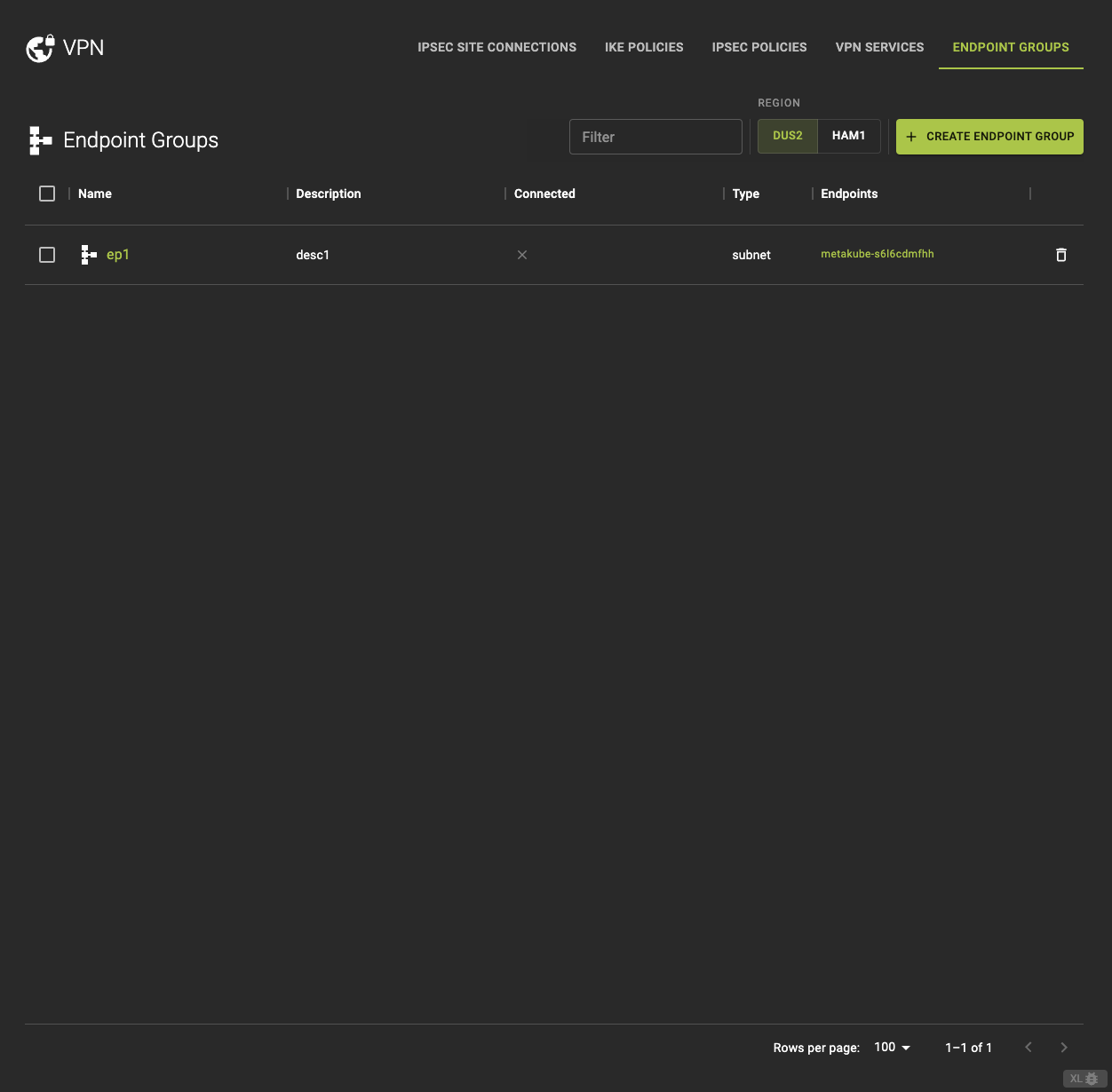Switch to the IKE Policies tab
1112x1092 pixels.
click(x=644, y=47)
